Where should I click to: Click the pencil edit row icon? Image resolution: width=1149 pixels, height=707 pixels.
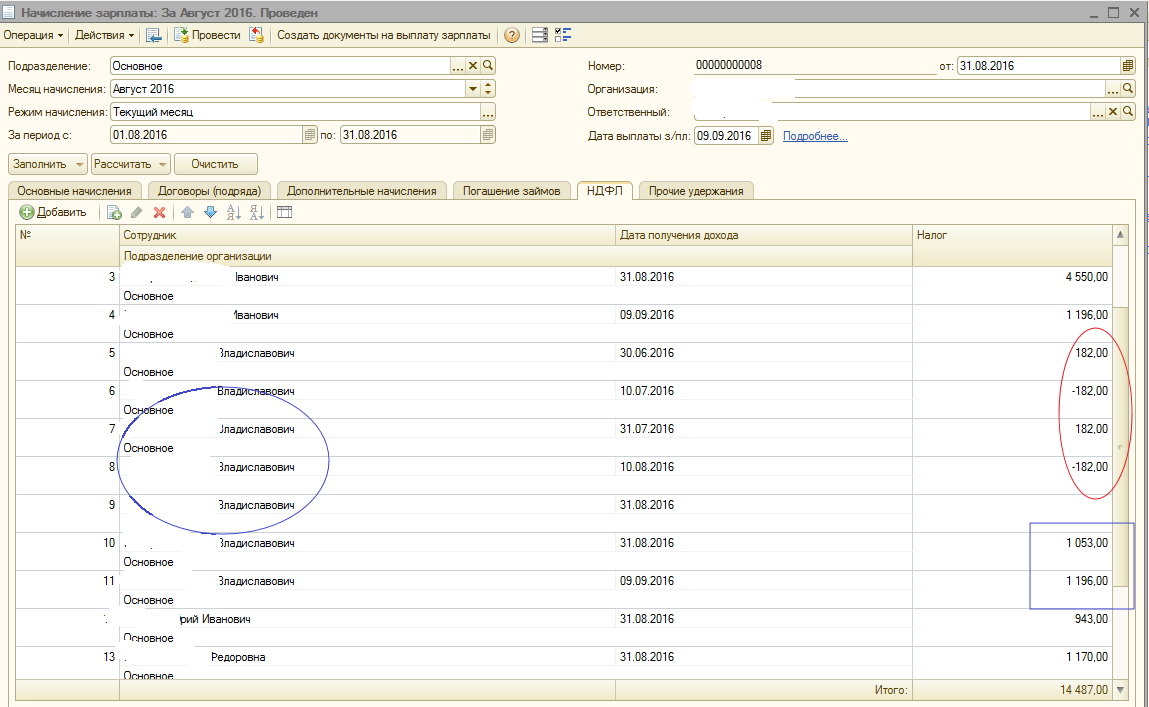pos(137,212)
